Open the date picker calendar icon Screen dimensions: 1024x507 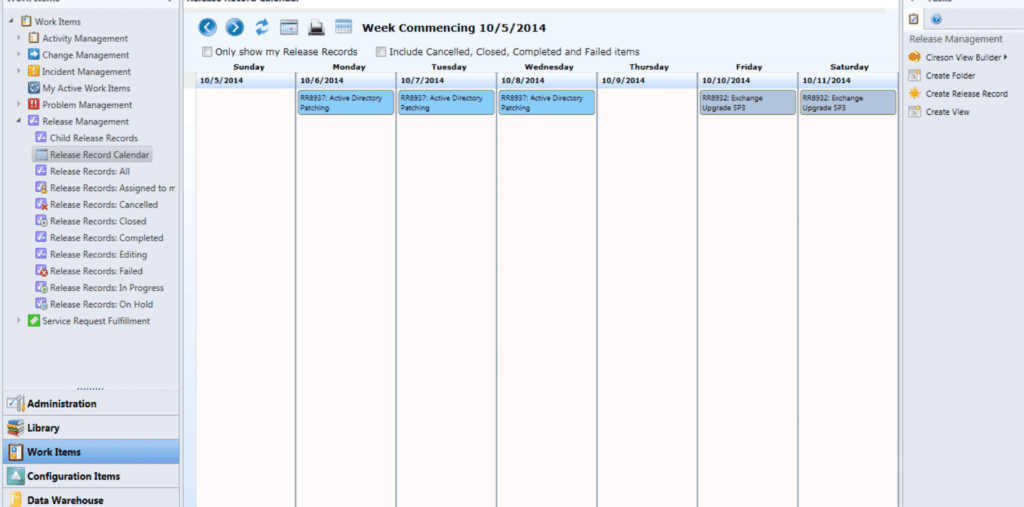289,27
